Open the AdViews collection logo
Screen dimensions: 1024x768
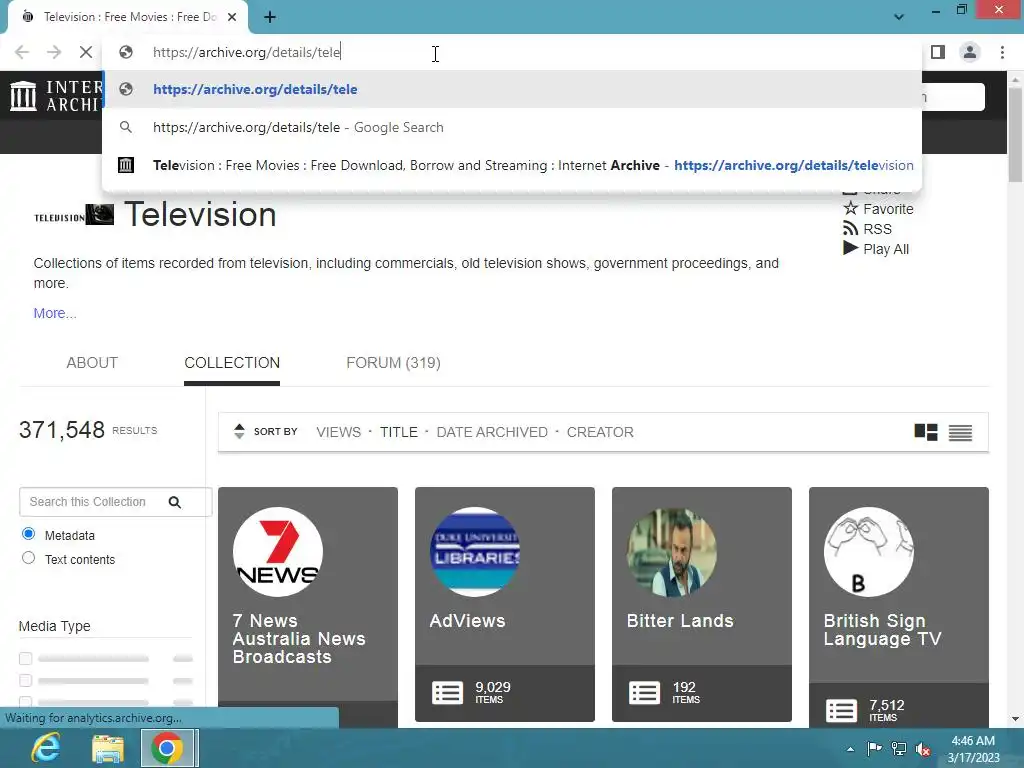pyautogui.click(x=475, y=552)
